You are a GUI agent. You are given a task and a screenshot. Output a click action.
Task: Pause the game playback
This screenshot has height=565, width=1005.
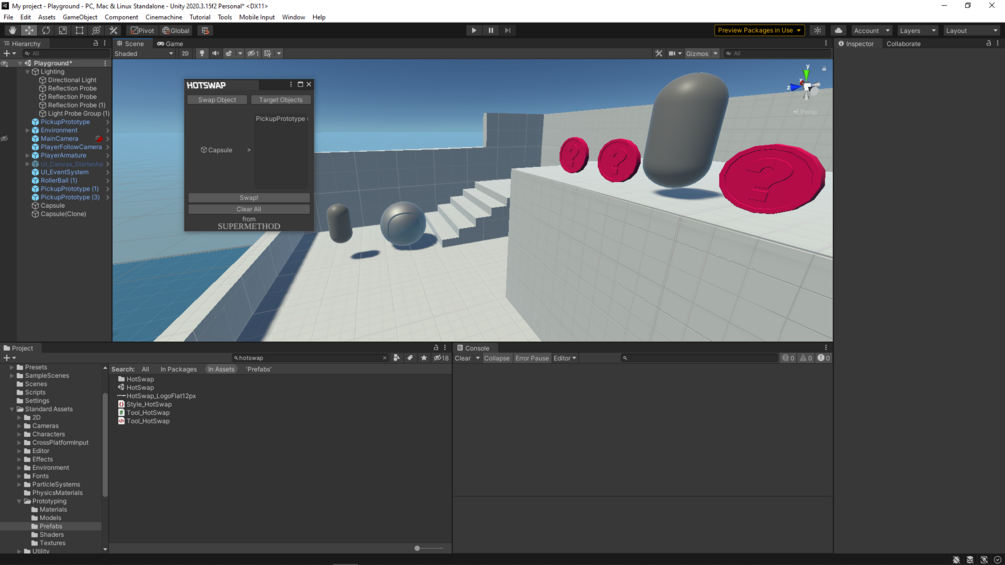tap(491, 30)
